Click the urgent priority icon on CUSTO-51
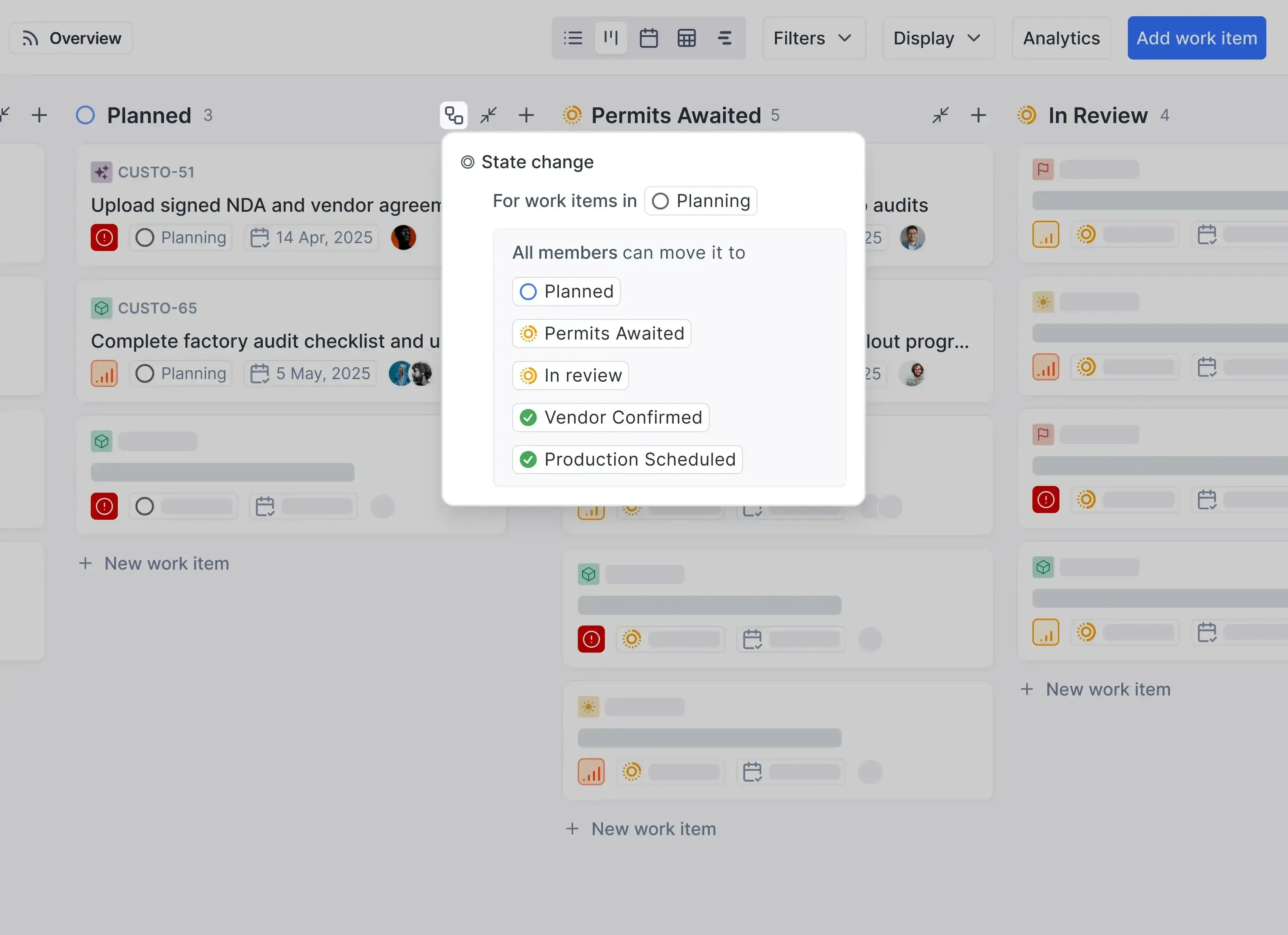Viewport: 1288px width, 935px height. [104, 237]
